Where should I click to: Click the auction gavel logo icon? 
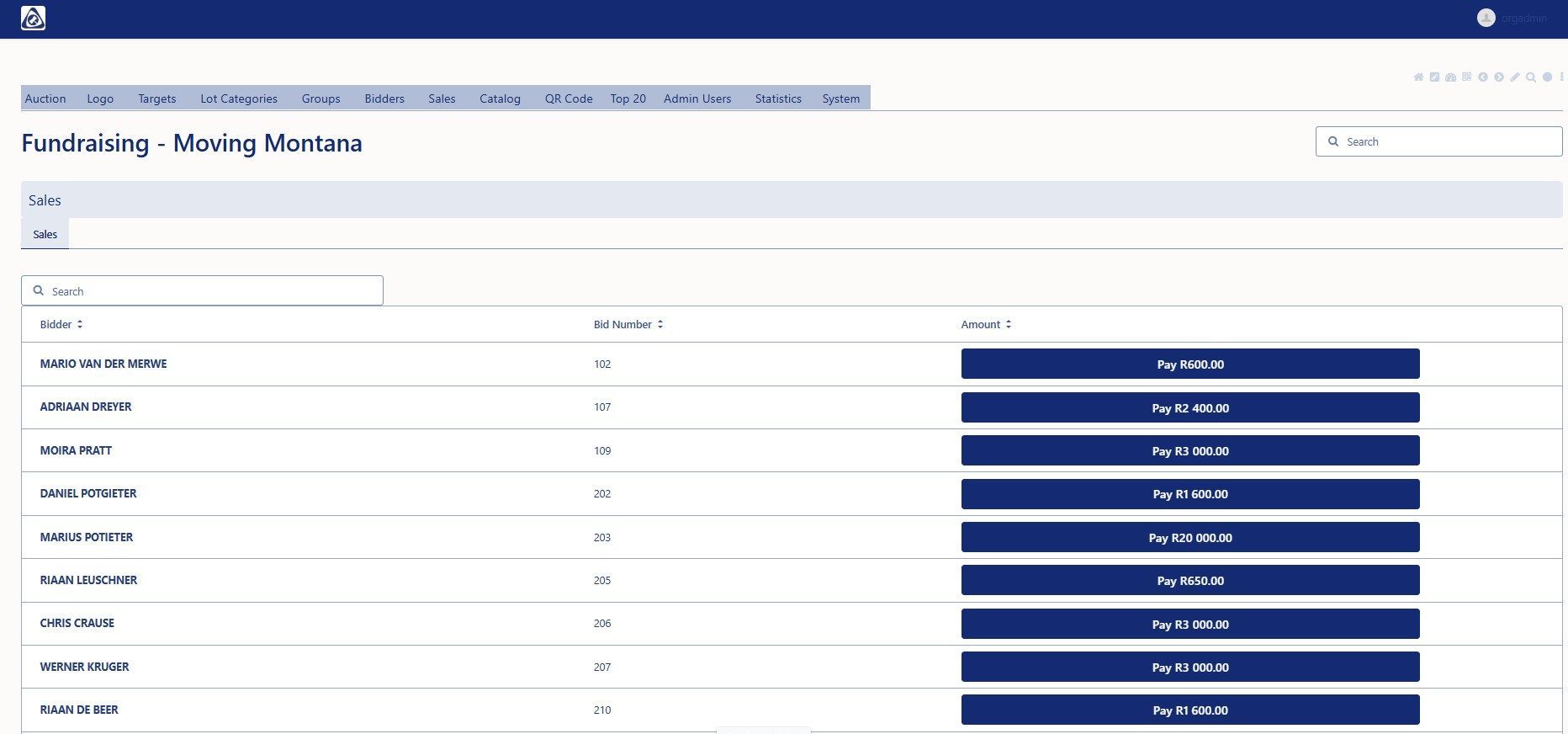[x=33, y=18]
